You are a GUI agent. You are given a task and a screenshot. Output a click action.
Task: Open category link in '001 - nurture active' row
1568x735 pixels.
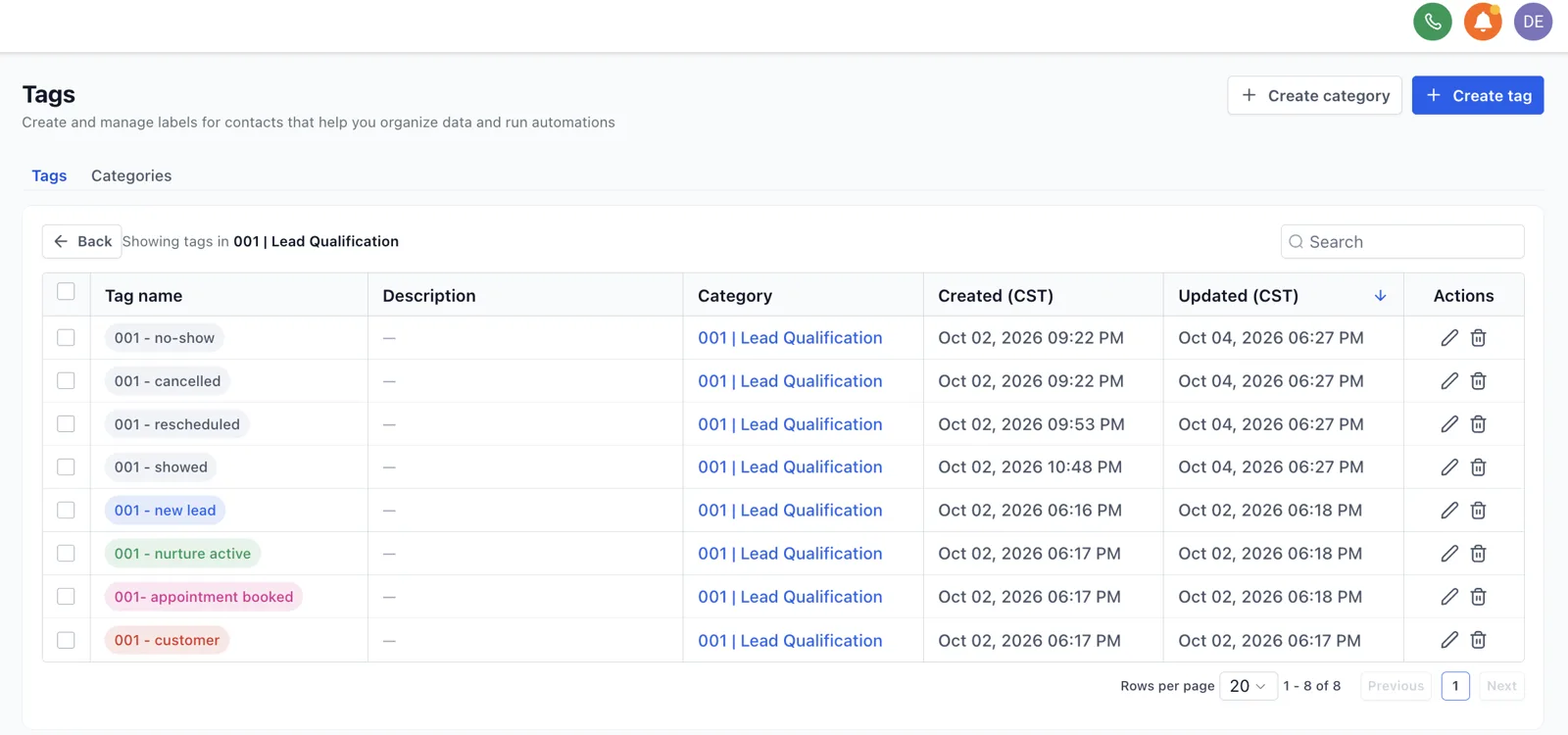(790, 554)
